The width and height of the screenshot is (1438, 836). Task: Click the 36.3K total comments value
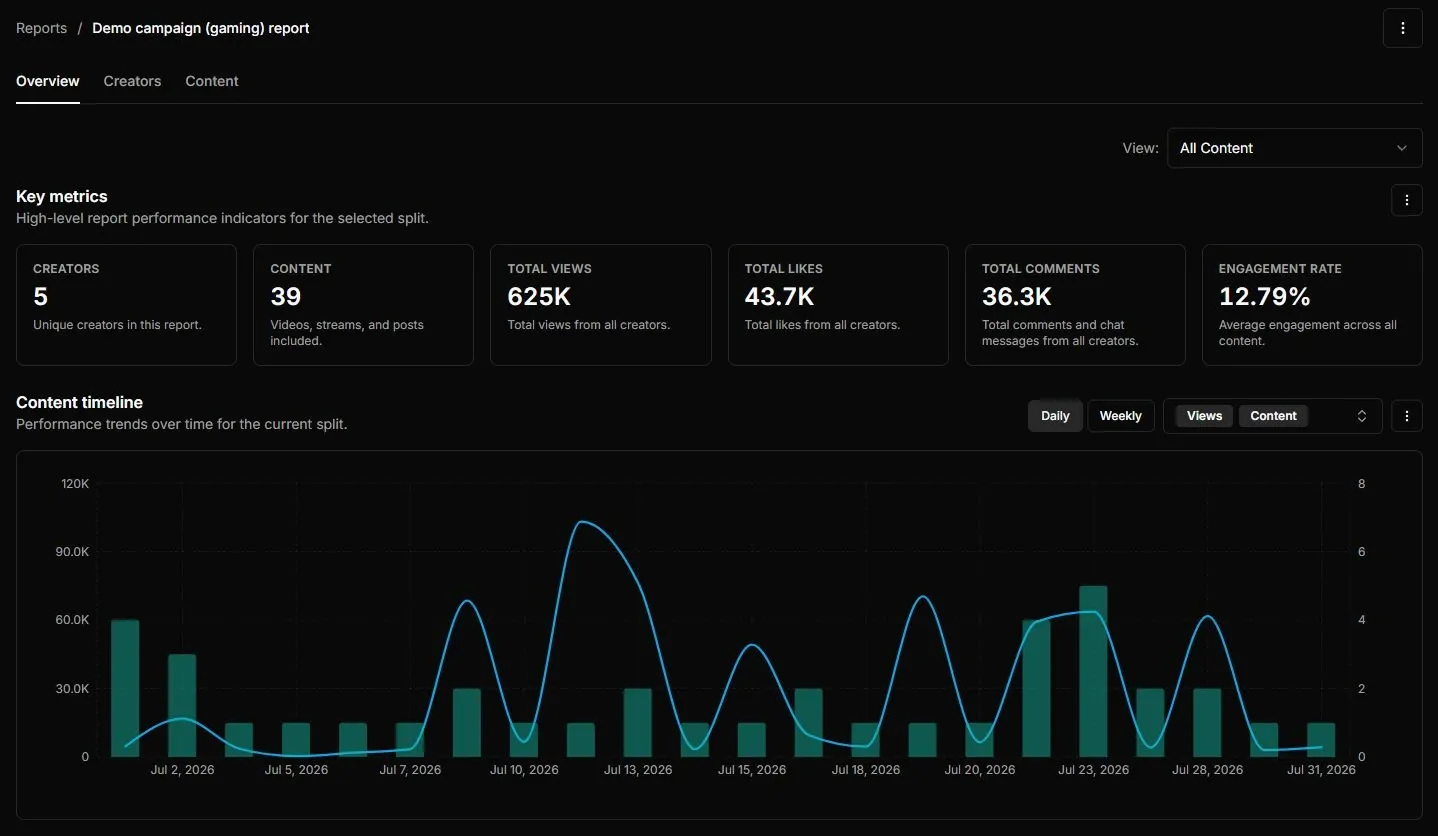(x=1017, y=296)
